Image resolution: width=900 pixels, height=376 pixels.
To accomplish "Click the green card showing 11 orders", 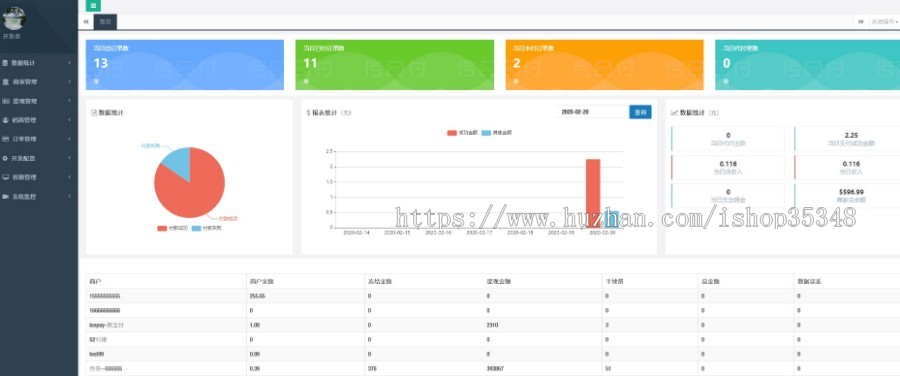I will [x=394, y=65].
